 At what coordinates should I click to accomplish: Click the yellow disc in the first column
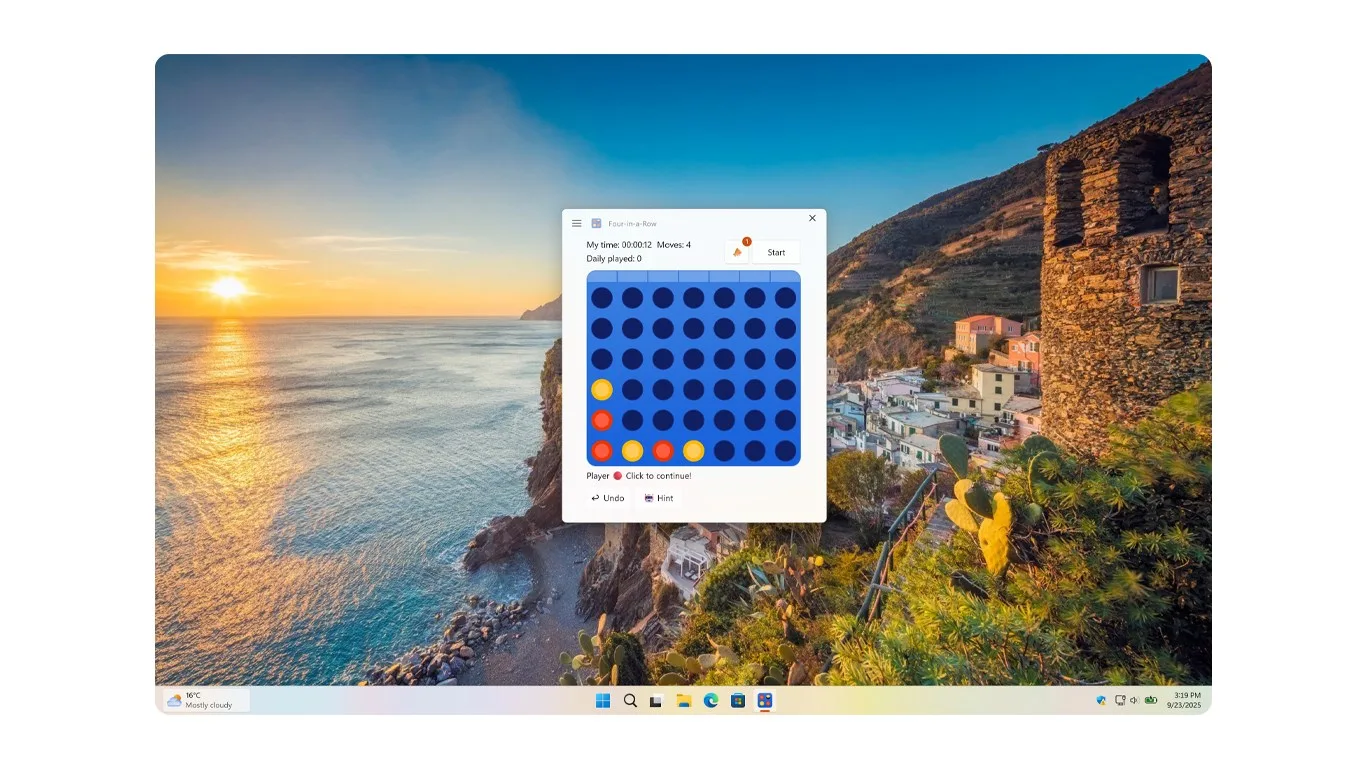click(x=602, y=389)
